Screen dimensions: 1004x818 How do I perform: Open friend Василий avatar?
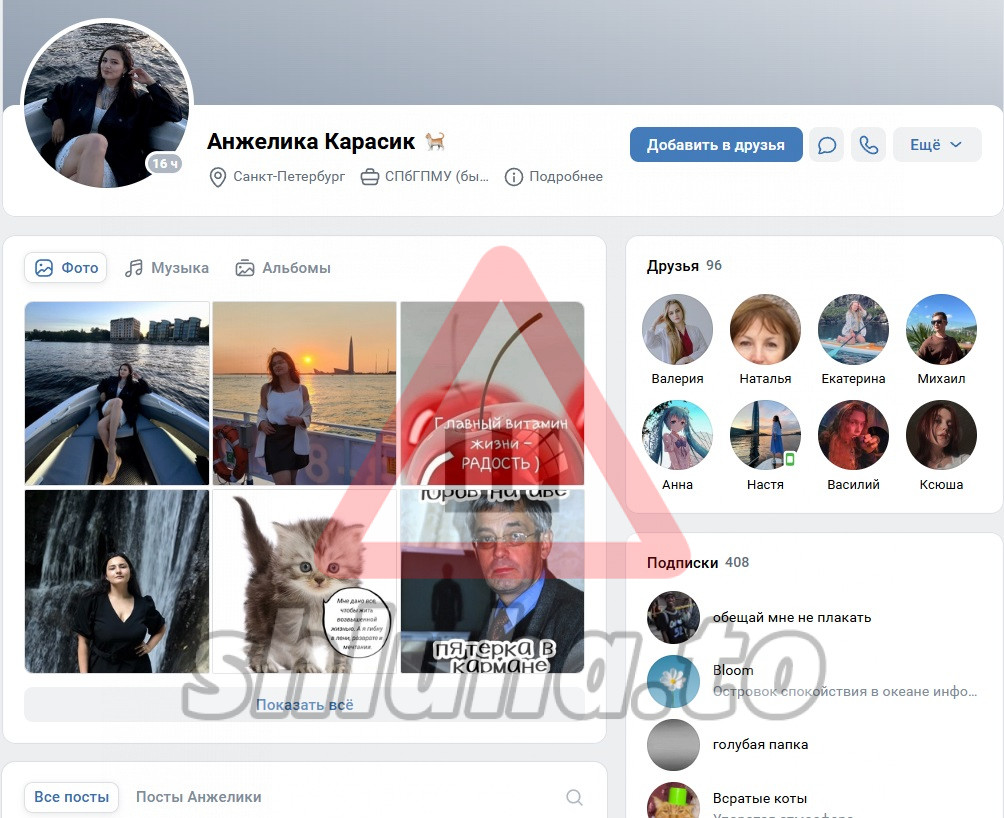[x=854, y=435]
